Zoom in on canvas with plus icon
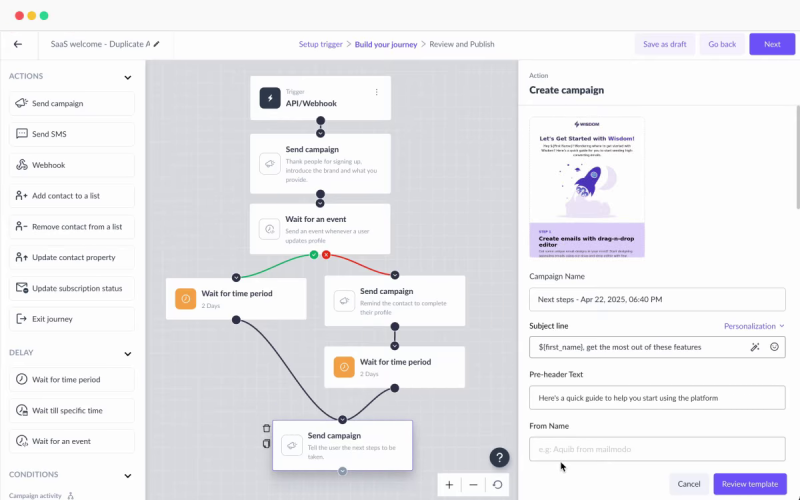This screenshot has height=500, width=800. pos(449,485)
